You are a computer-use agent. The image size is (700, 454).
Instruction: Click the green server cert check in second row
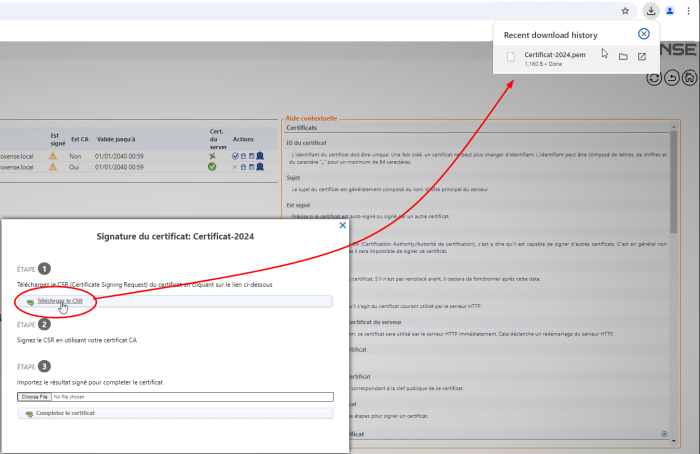212,167
